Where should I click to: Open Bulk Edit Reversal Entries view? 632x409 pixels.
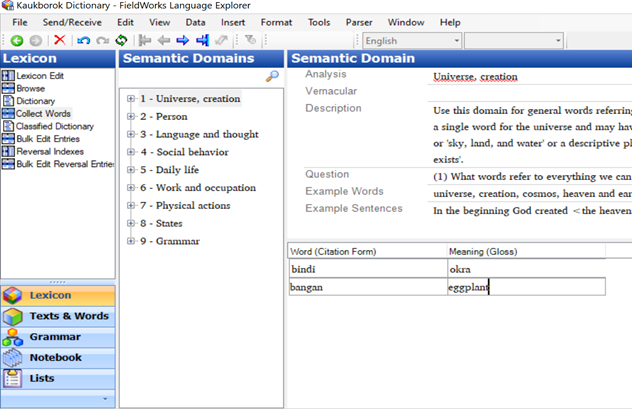click(58, 164)
